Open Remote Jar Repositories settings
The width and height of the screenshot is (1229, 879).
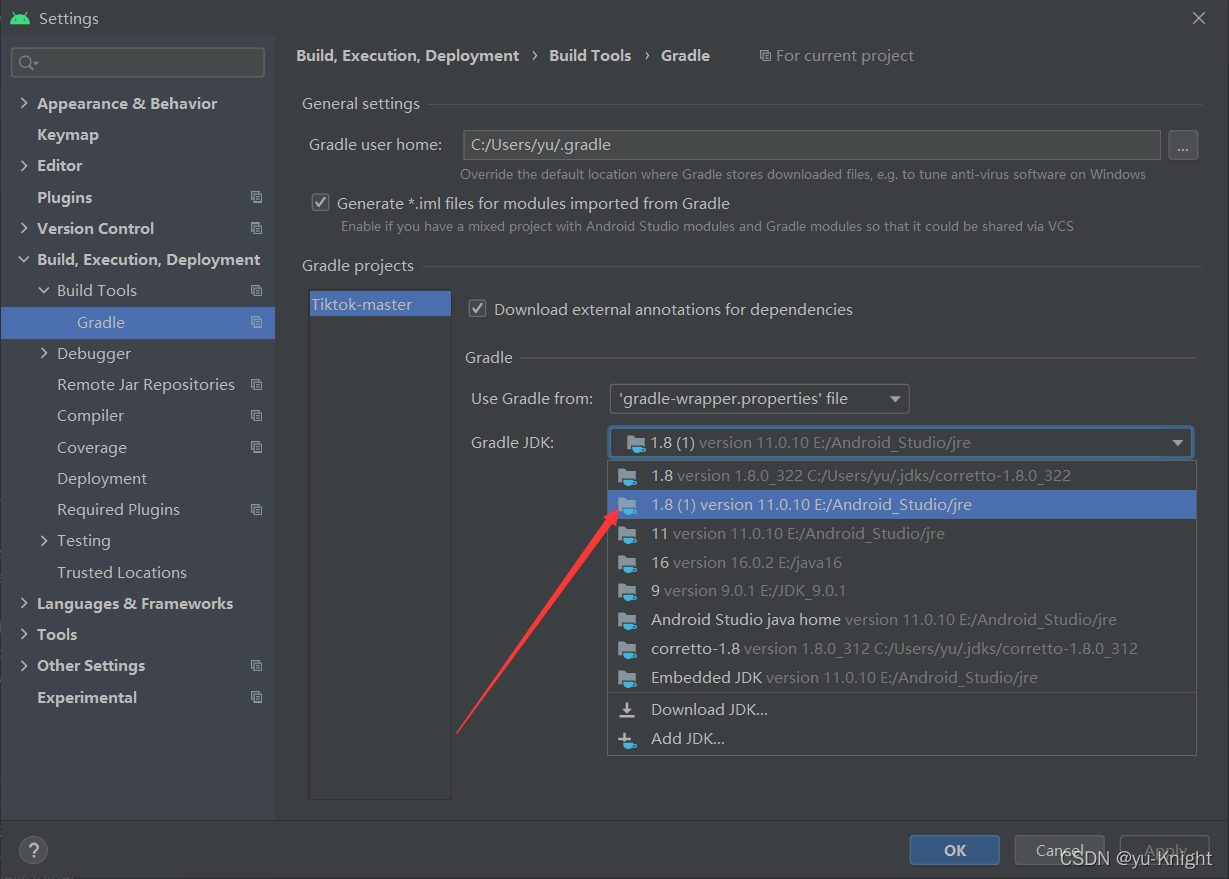coord(146,384)
